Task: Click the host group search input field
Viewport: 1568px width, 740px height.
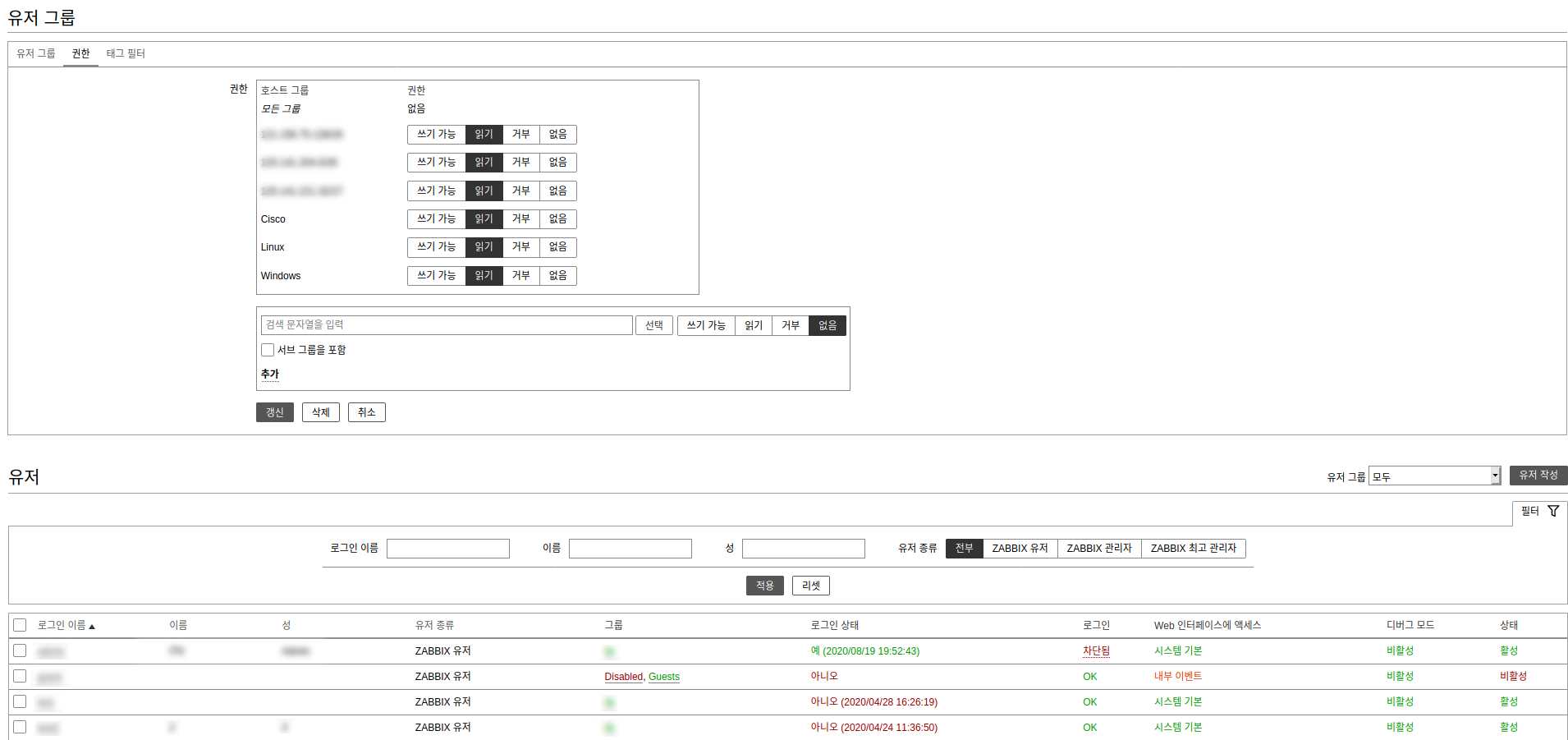Action: click(447, 325)
